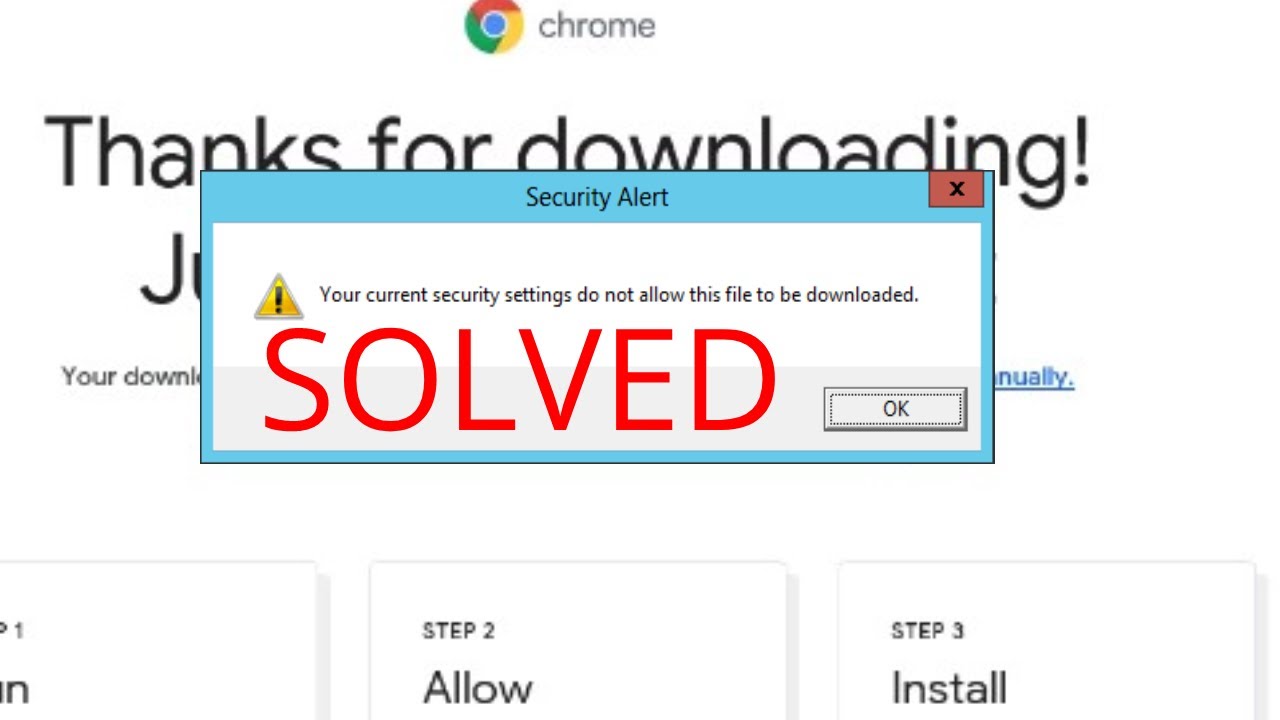Close the Security Alert dialog with X
This screenshot has width=1280, height=720.
coord(956,189)
